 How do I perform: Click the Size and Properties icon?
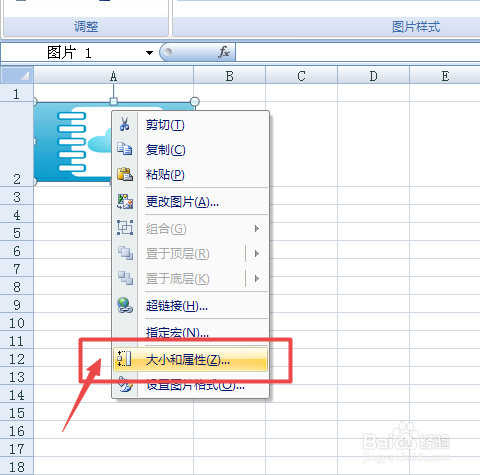click(124, 359)
